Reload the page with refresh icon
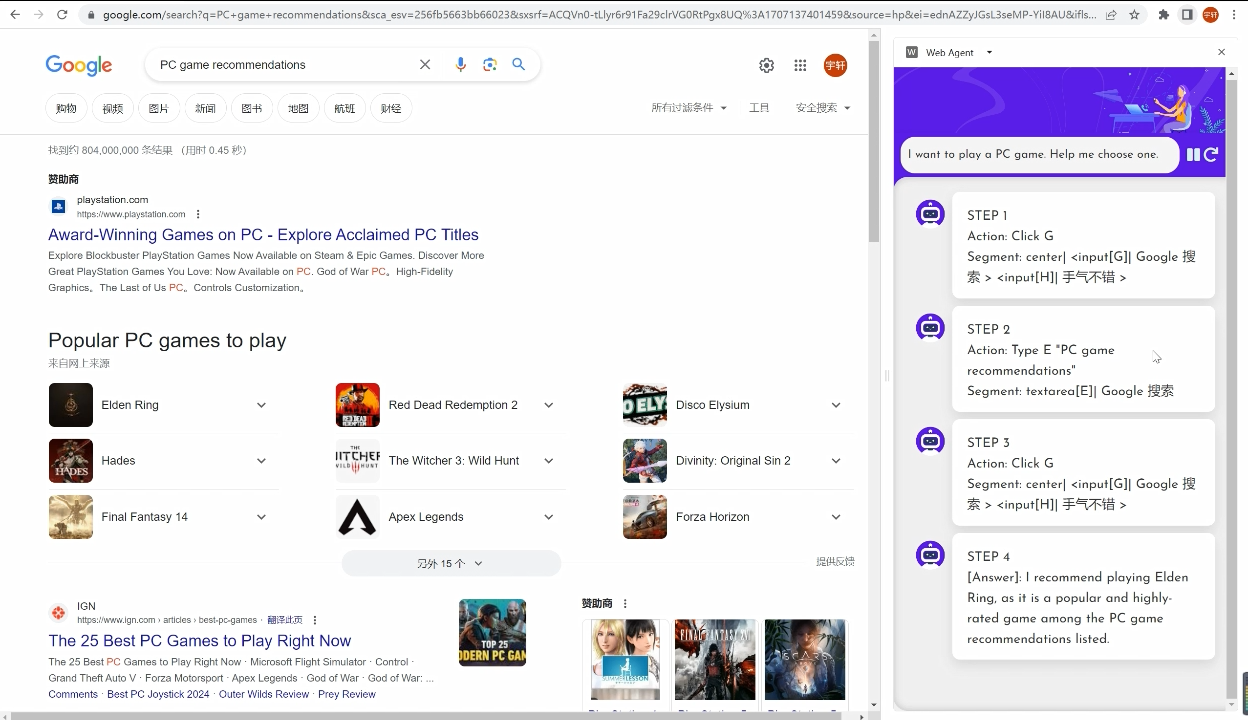 click(x=62, y=15)
